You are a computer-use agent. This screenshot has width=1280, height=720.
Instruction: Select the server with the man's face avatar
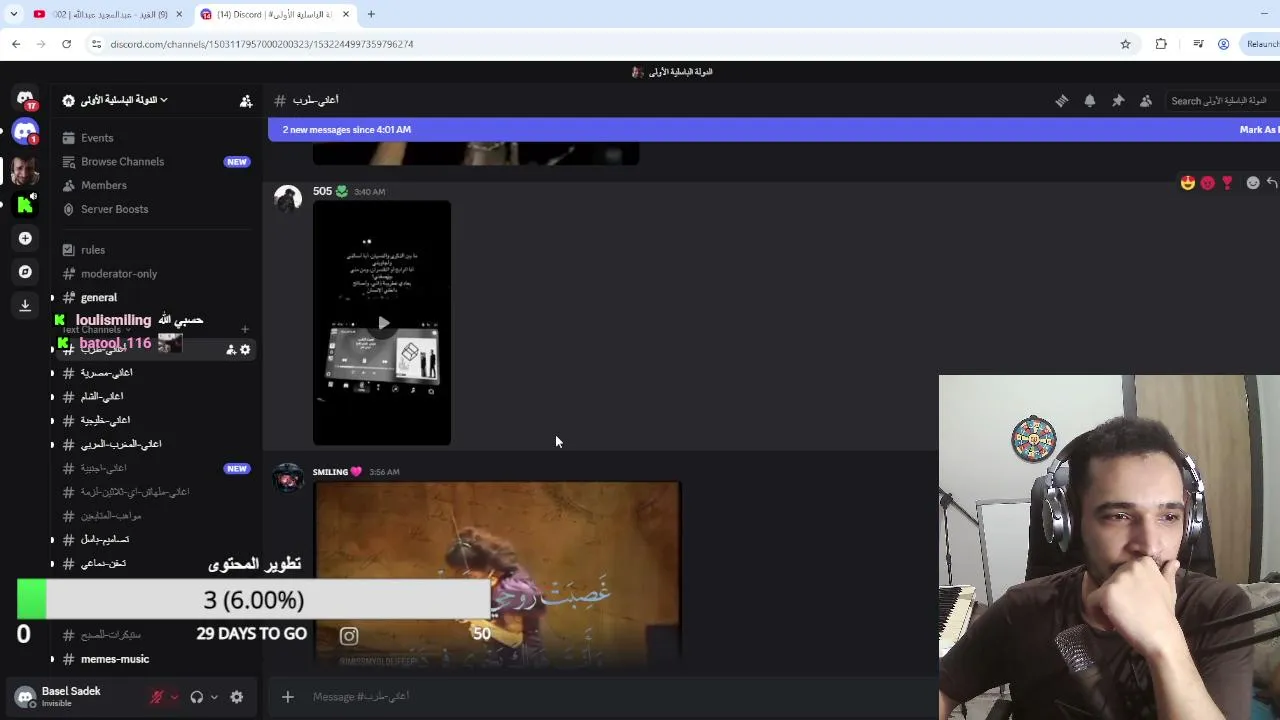(25, 169)
